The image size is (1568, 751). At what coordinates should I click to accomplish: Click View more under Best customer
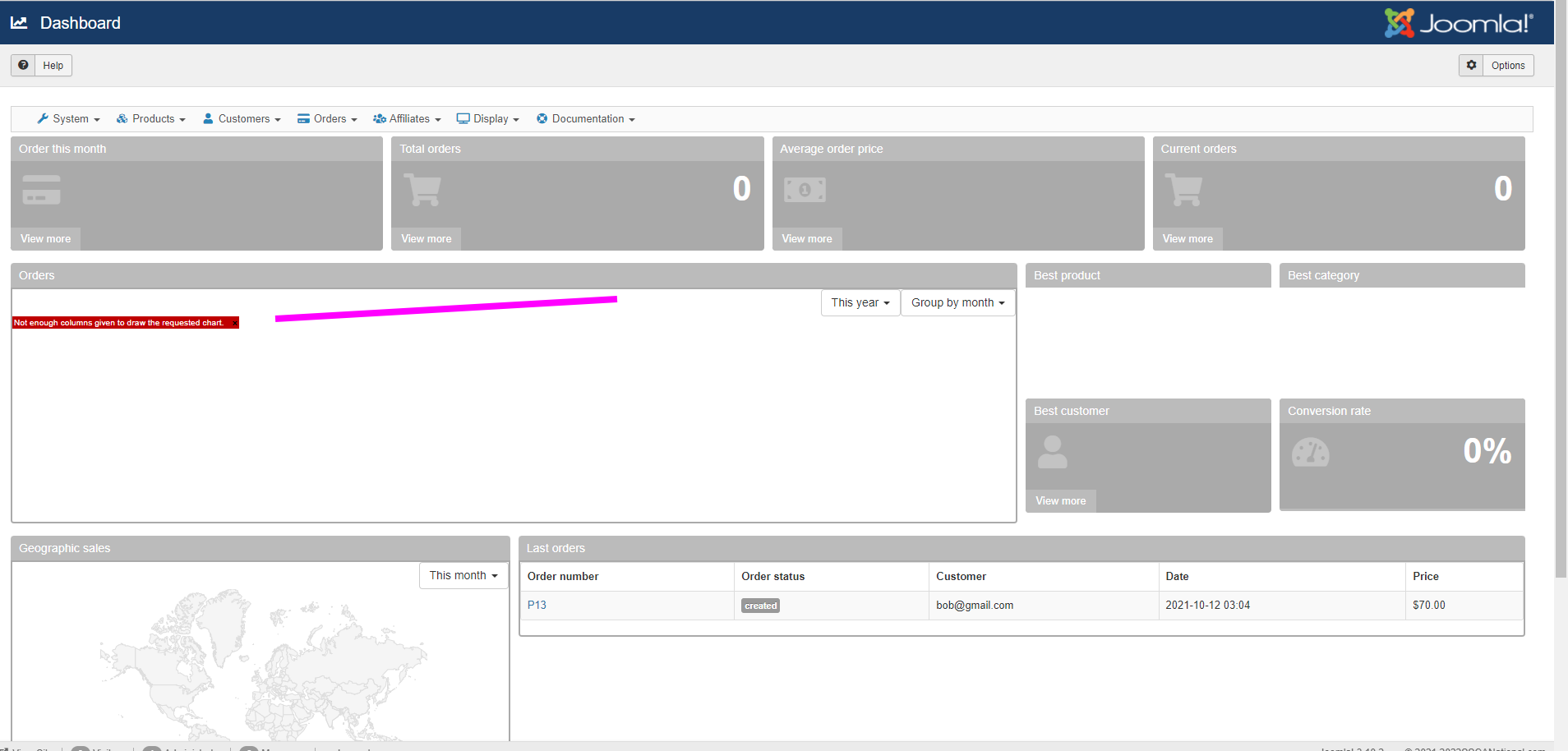[x=1061, y=501]
